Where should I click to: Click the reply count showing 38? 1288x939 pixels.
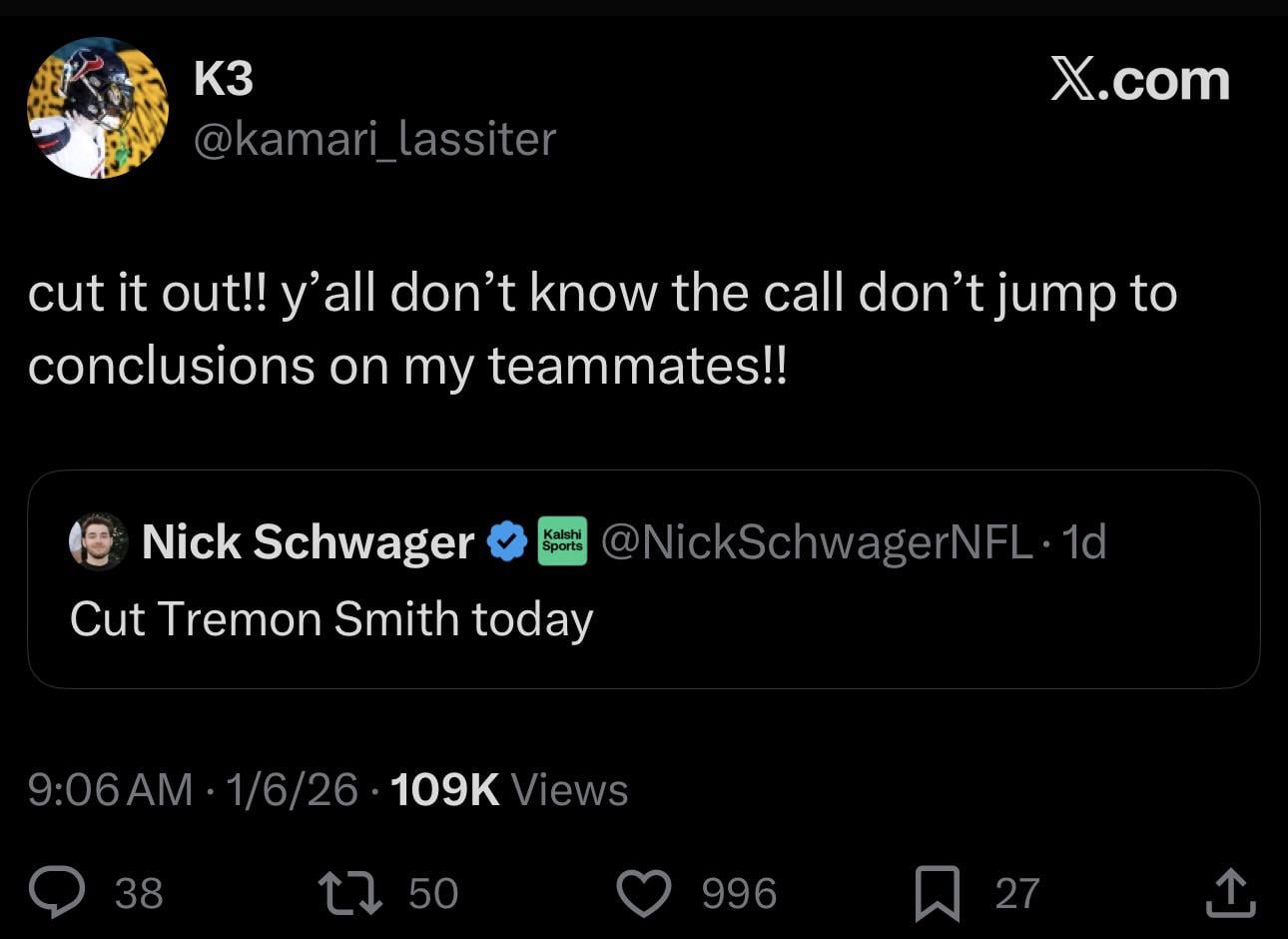coord(139,892)
